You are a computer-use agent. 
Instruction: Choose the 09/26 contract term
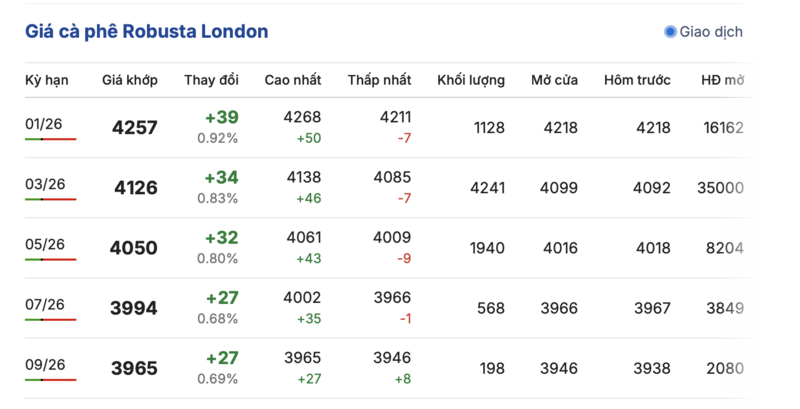pos(45,364)
